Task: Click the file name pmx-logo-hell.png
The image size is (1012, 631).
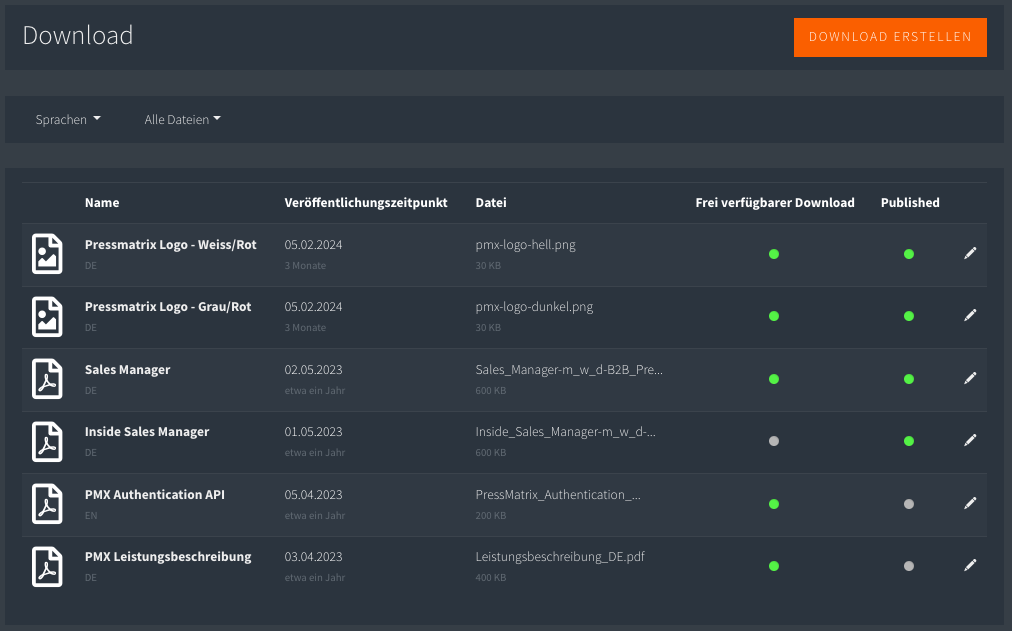Action: 525,245
